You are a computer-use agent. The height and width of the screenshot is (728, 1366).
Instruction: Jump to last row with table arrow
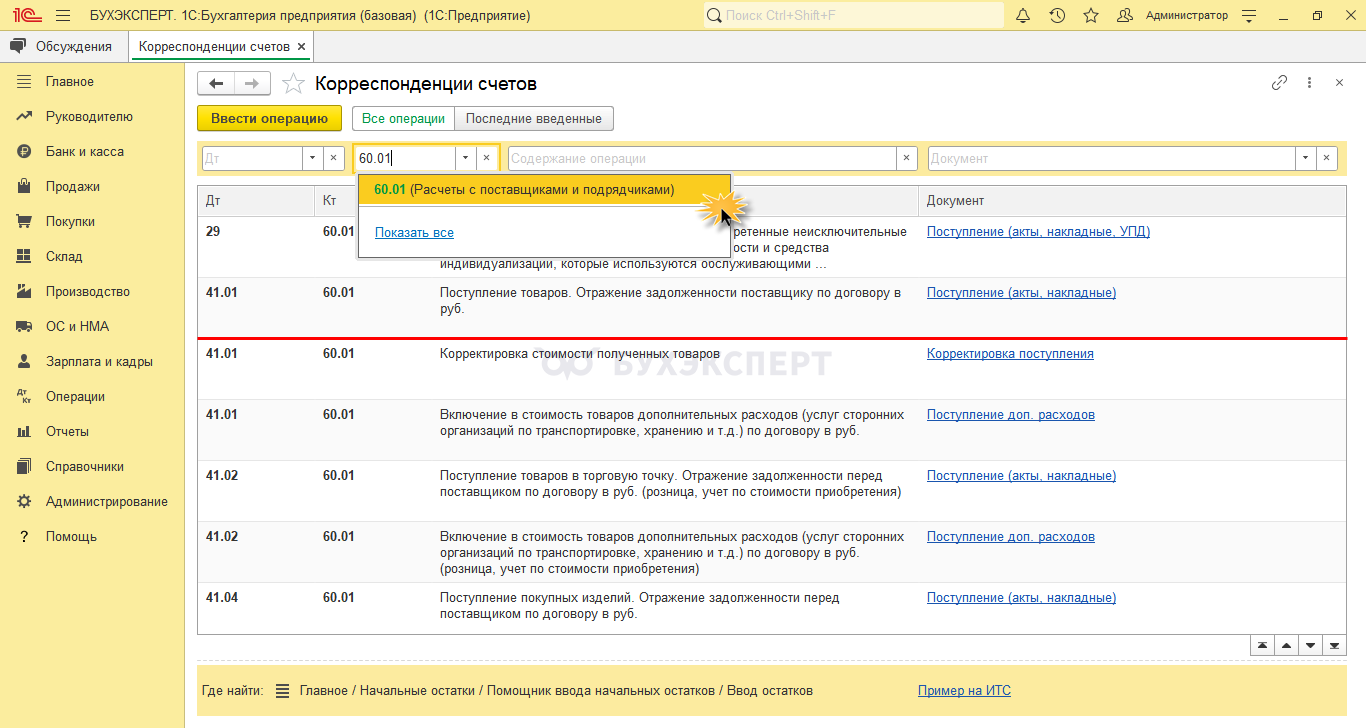tap(1334, 645)
